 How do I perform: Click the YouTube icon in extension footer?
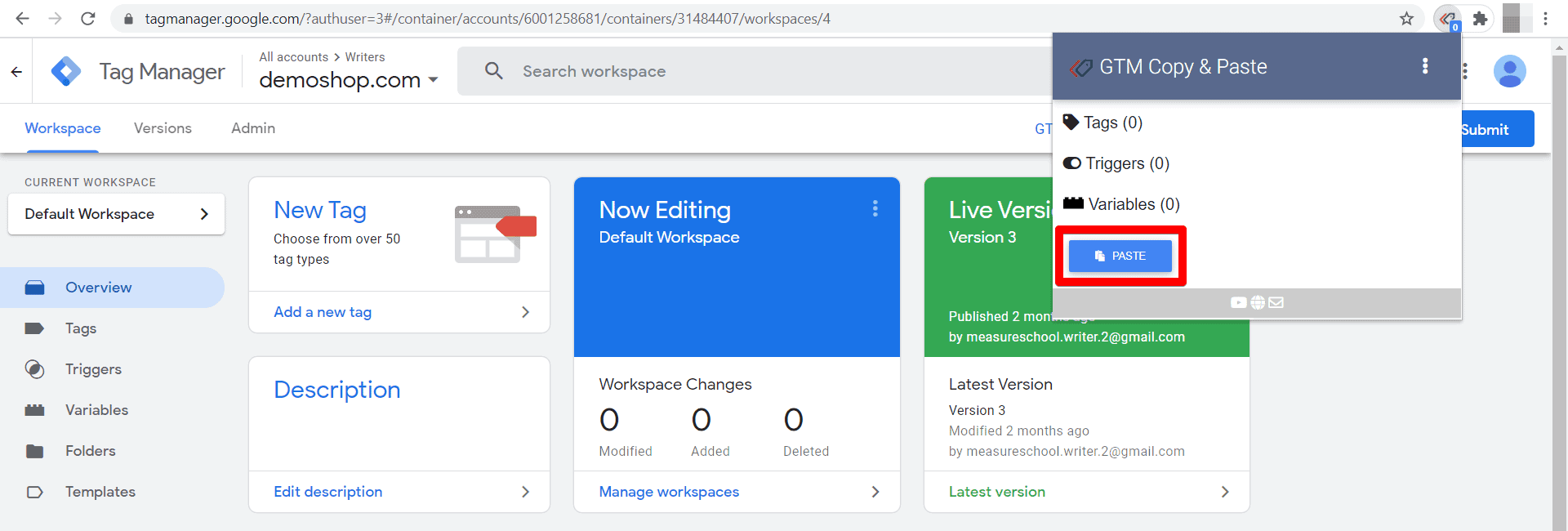pyautogui.click(x=1238, y=303)
